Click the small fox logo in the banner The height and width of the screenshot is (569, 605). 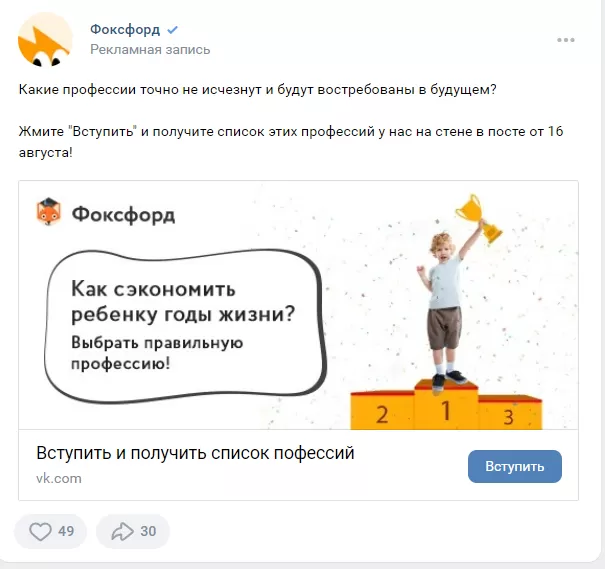coord(49,212)
